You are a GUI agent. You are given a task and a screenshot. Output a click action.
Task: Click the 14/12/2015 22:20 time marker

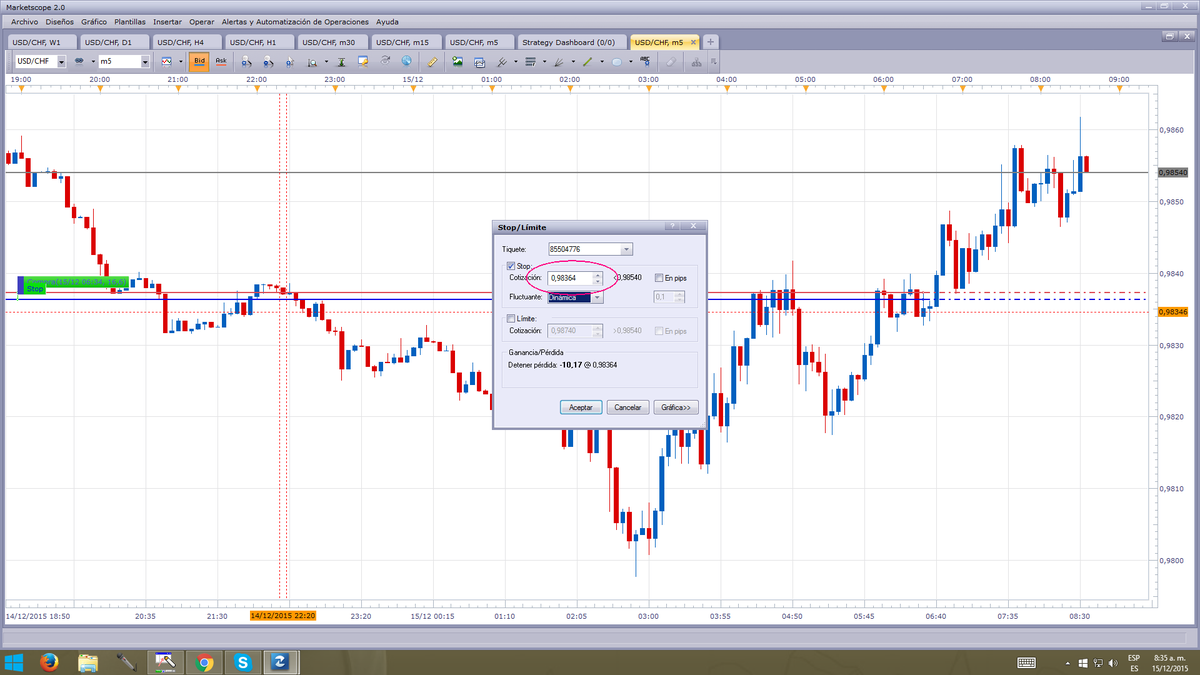(283, 616)
